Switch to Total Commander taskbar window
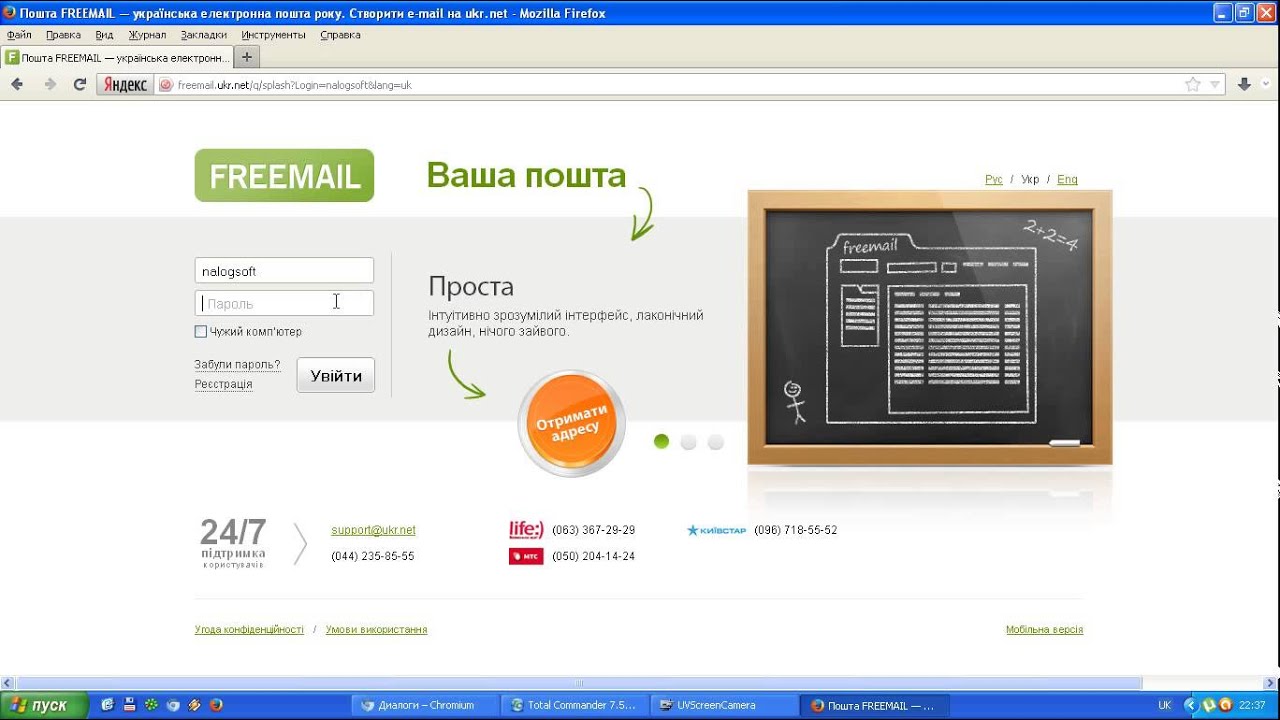 [575, 705]
